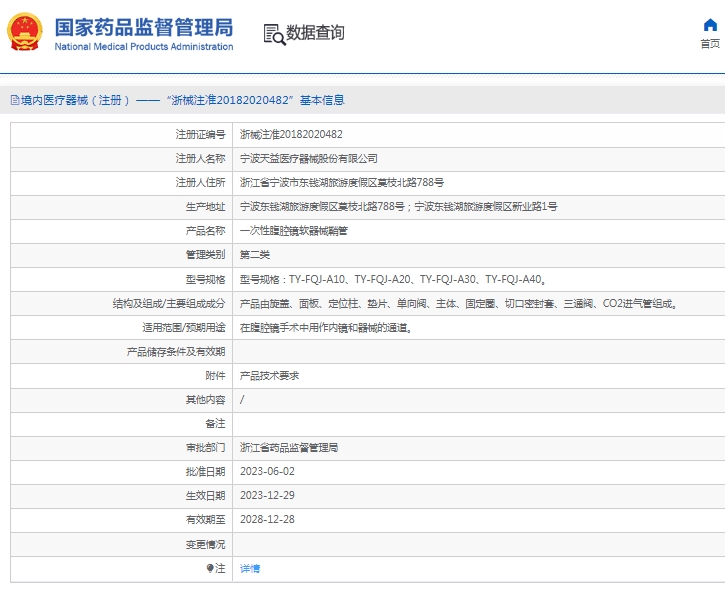Click registrant address 浙江省宁波市东钱湖 value
725x590 pixels.
click(x=342, y=183)
